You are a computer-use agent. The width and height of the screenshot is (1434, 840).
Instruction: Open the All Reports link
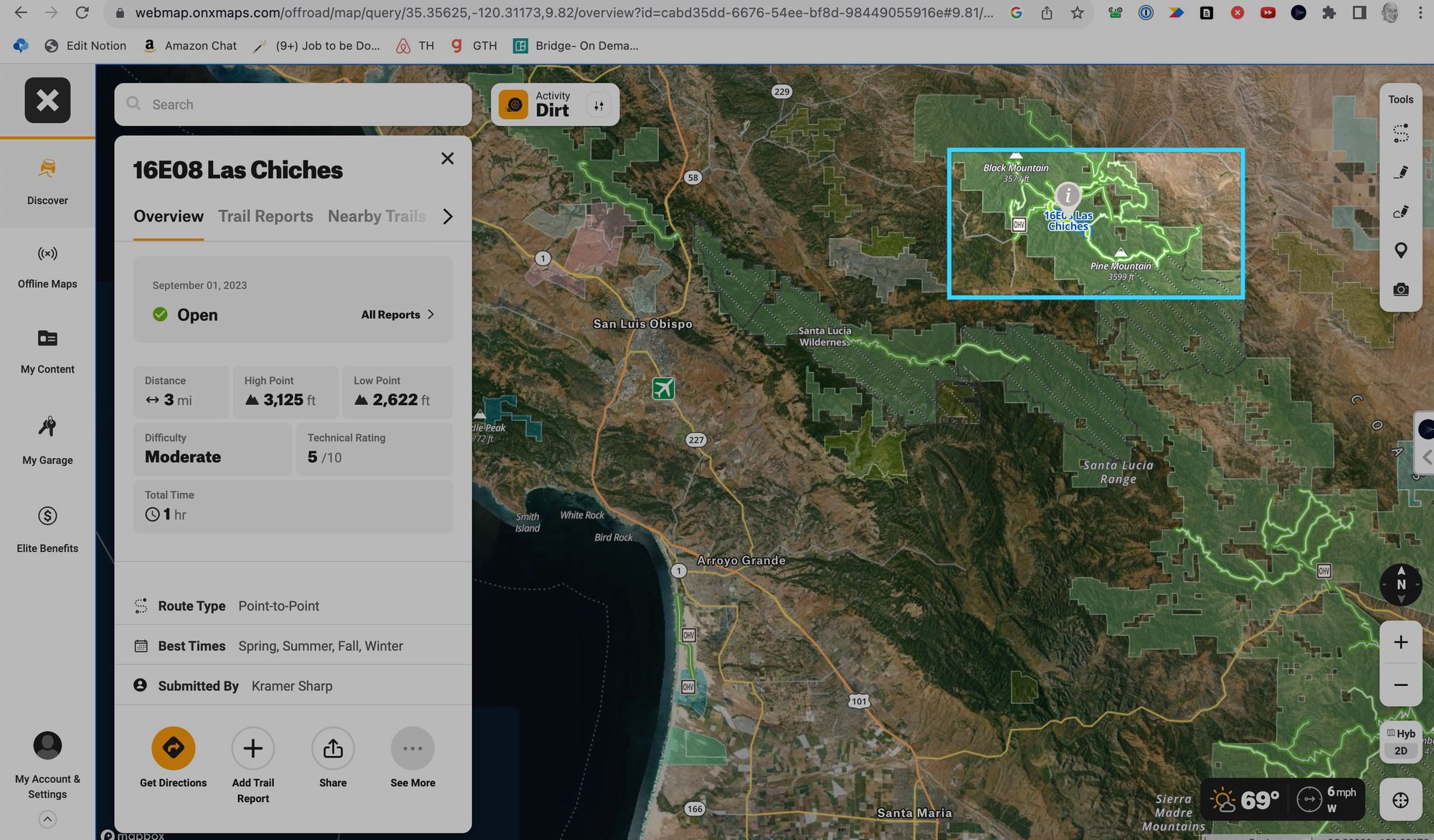click(x=397, y=315)
